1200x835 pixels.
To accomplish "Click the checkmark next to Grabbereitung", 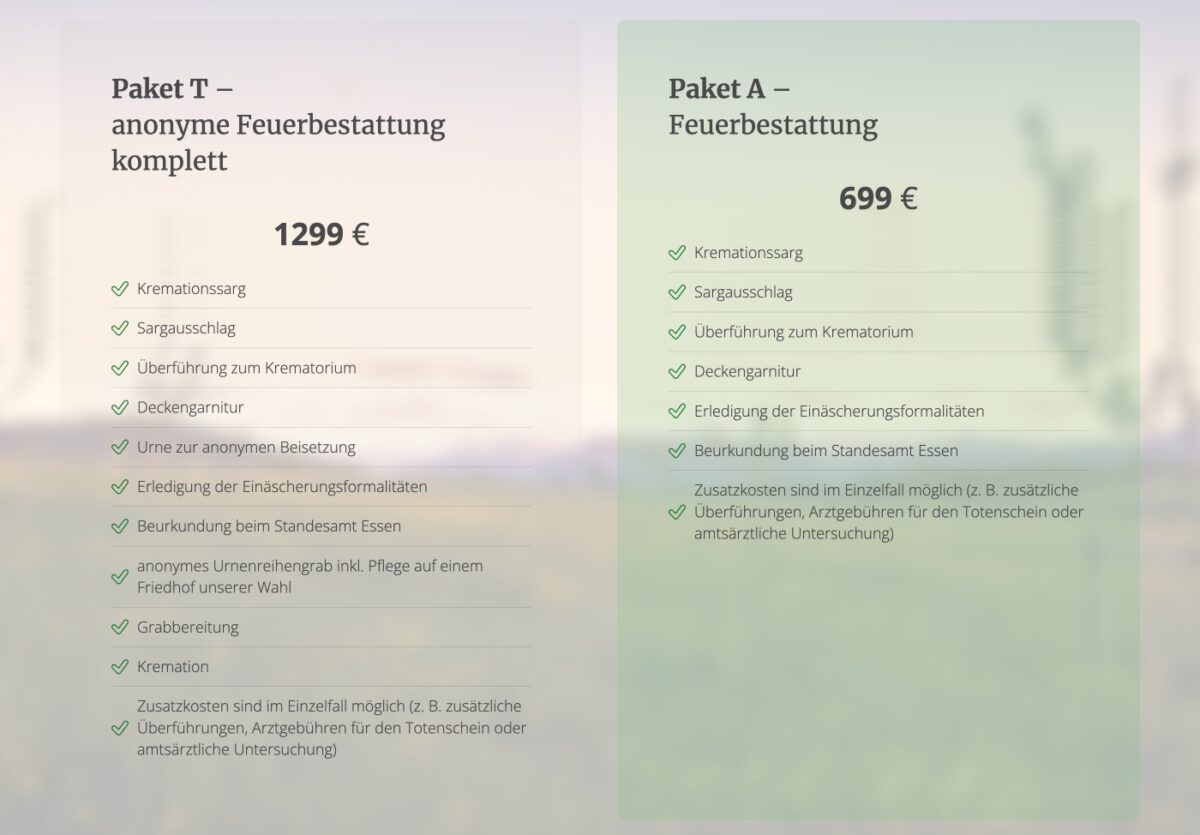I will 120,627.
